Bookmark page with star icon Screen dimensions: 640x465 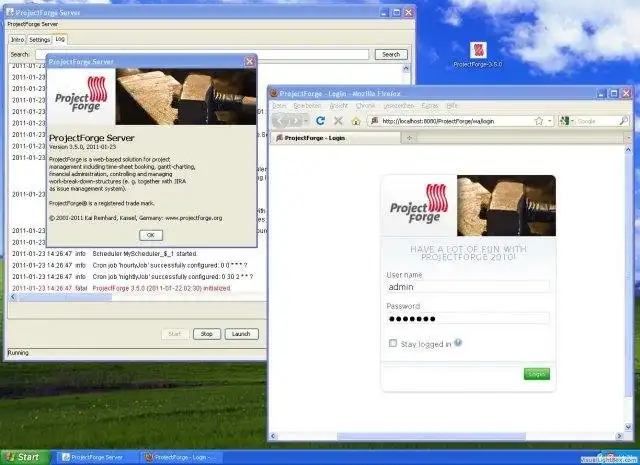pos(539,121)
